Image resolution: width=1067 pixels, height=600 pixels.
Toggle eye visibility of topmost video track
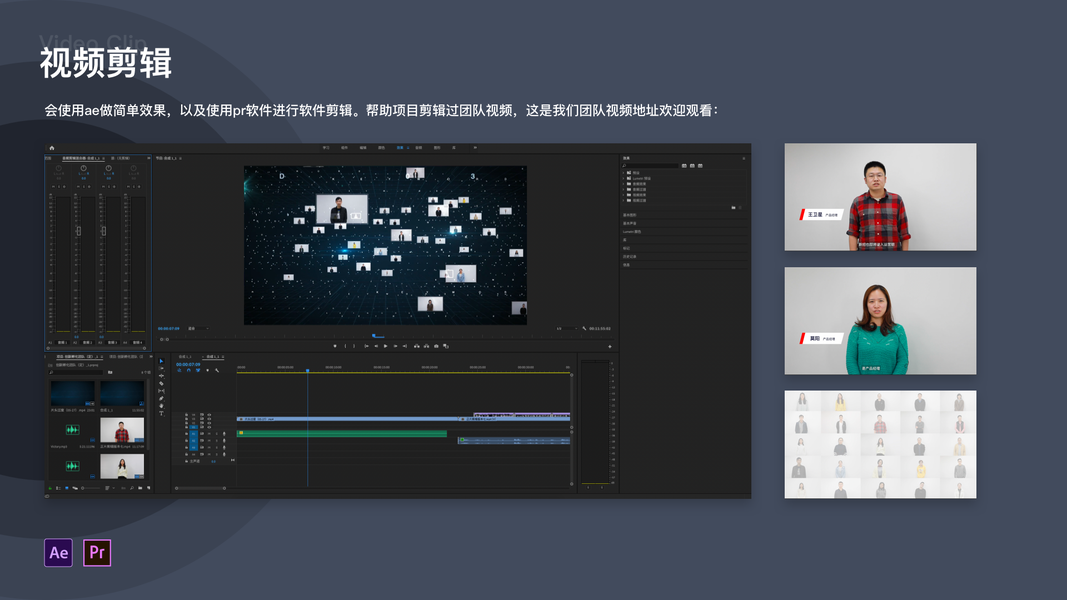pos(209,414)
